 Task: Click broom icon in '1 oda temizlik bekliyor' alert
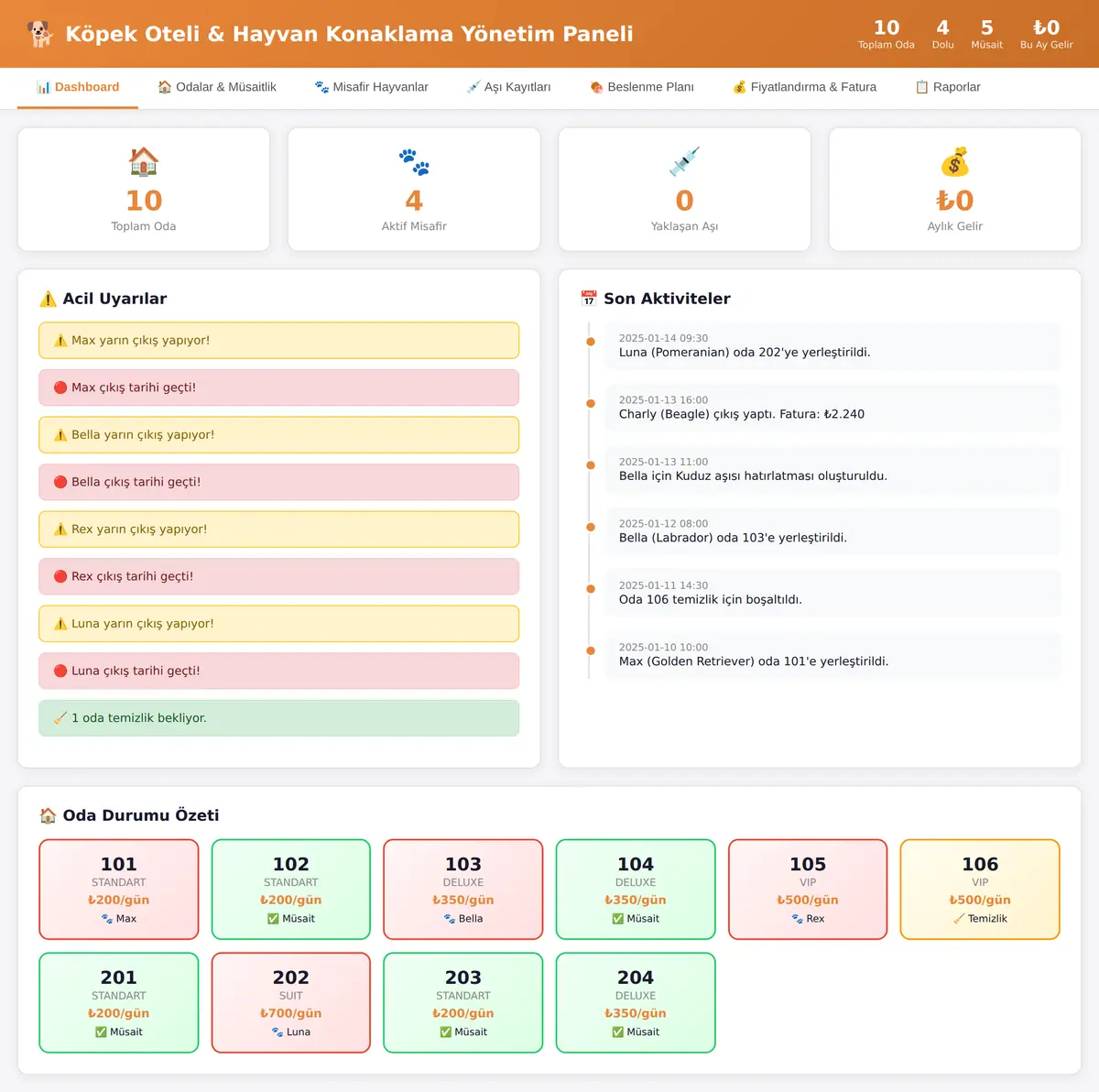[60, 718]
